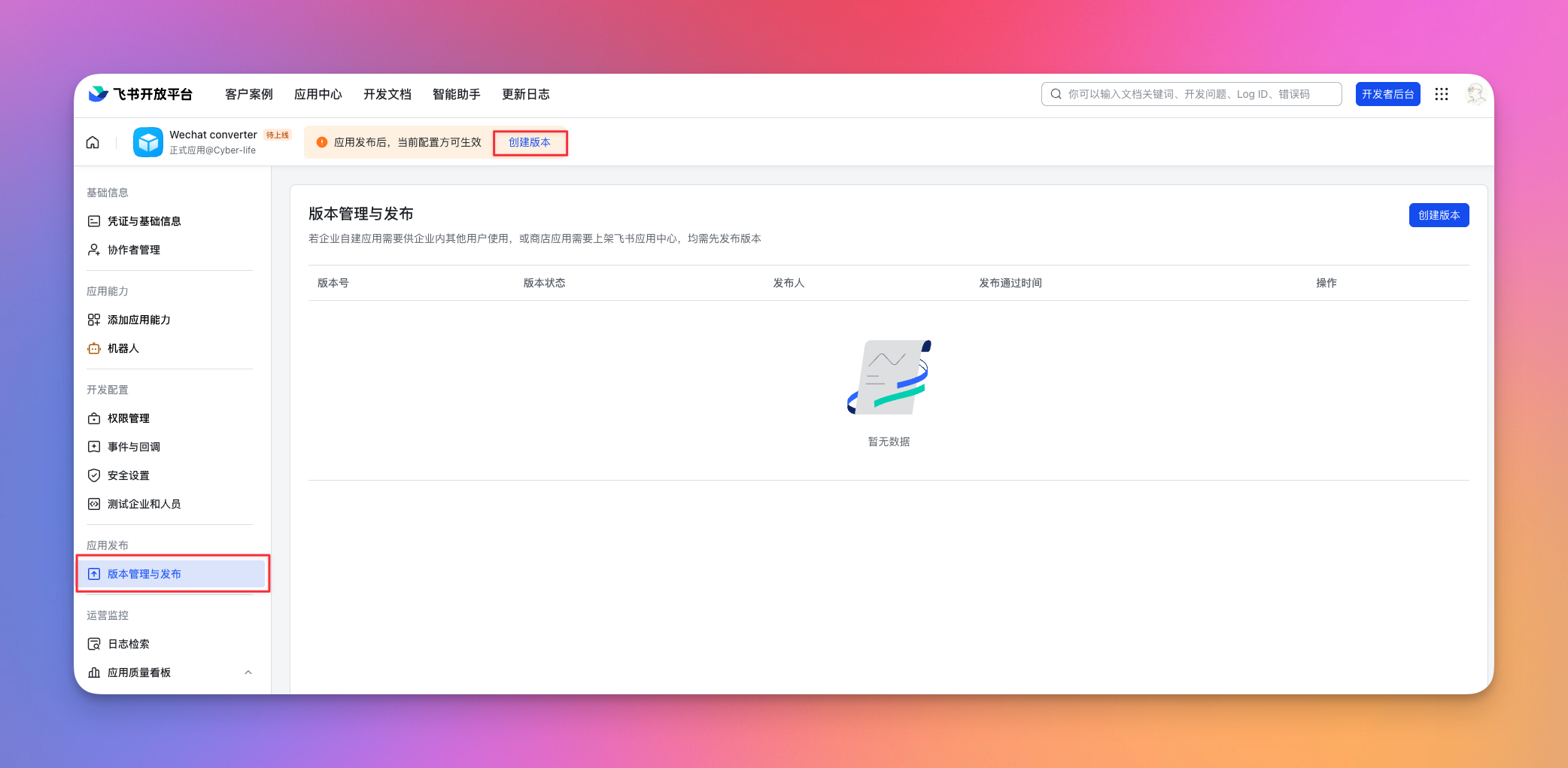Click the blue 创建版本 button in the panel
The width and height of the screenshot is (1568, 768).
(x=1439, y=215)
